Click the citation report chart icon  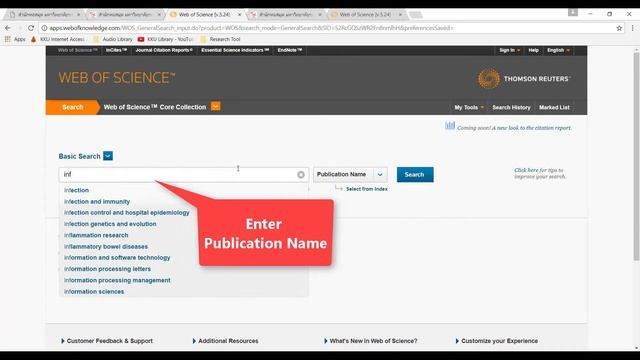coord(450,125)
